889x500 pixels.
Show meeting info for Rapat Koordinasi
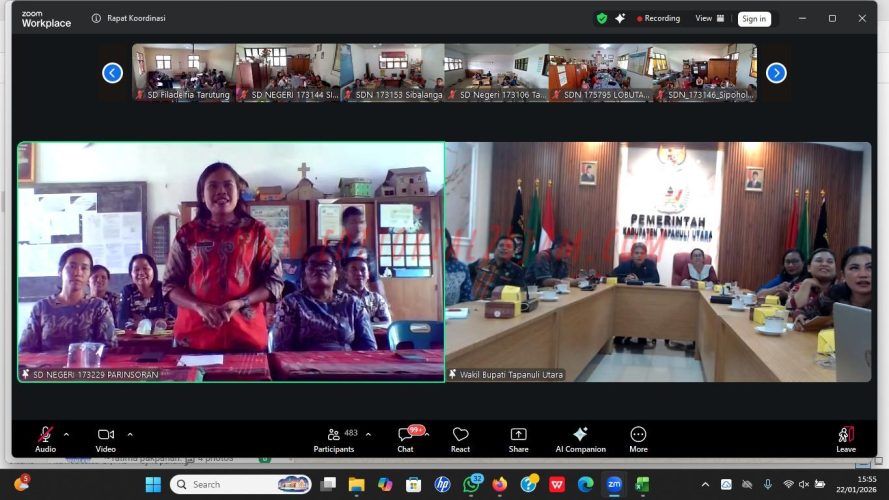point(97,18)
